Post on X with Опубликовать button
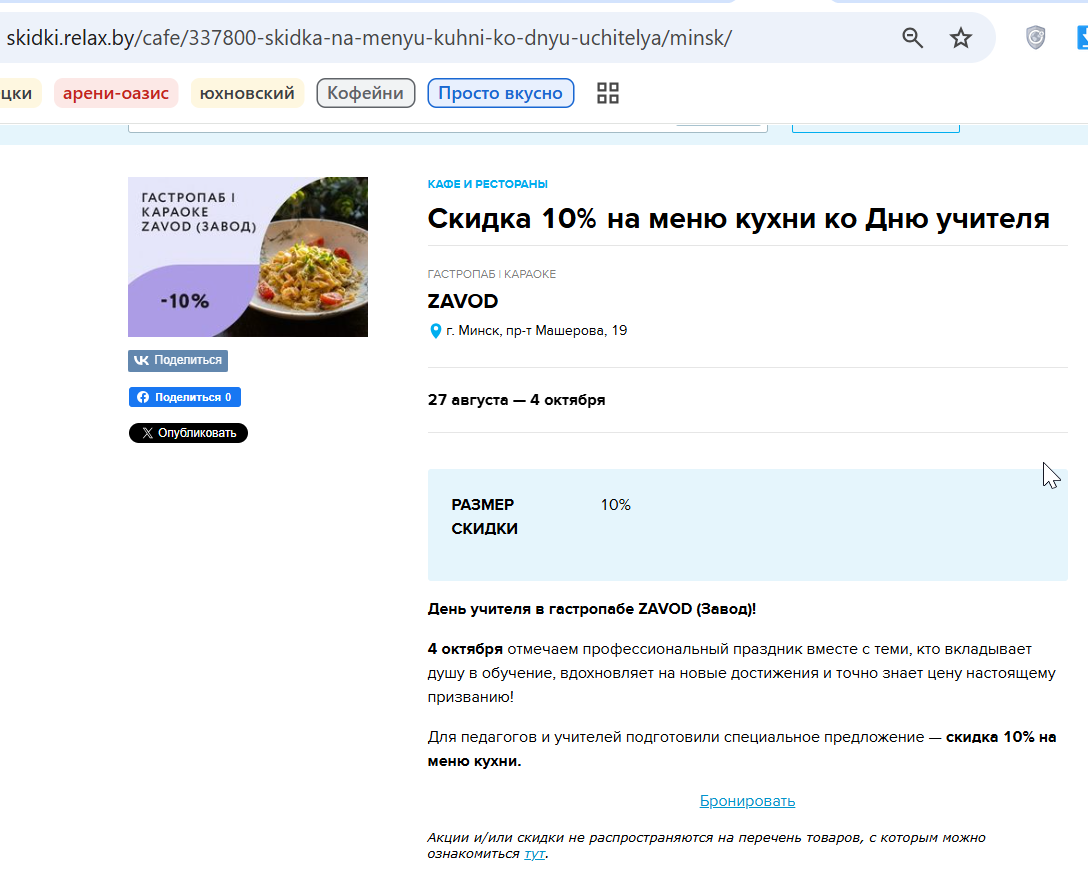The image size is (1088, 879). (x=188, y=433)
